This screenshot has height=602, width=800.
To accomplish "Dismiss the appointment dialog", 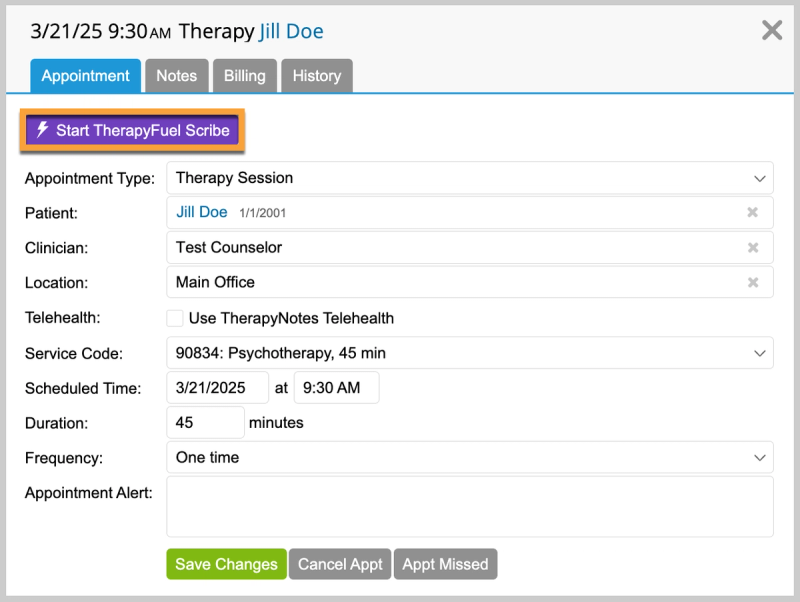I will [771, 30].
